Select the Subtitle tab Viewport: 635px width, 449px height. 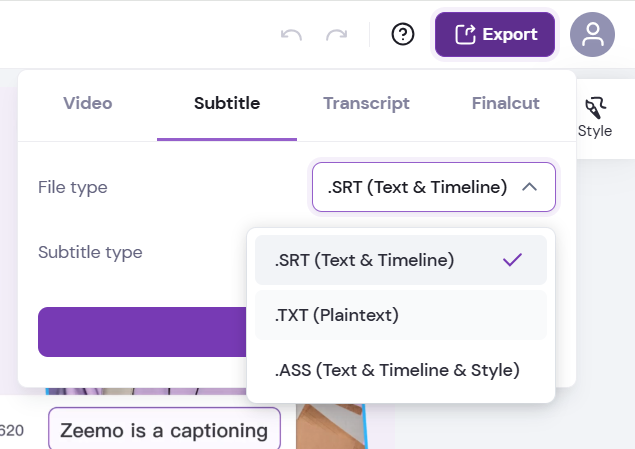click(x=227, y=103)
